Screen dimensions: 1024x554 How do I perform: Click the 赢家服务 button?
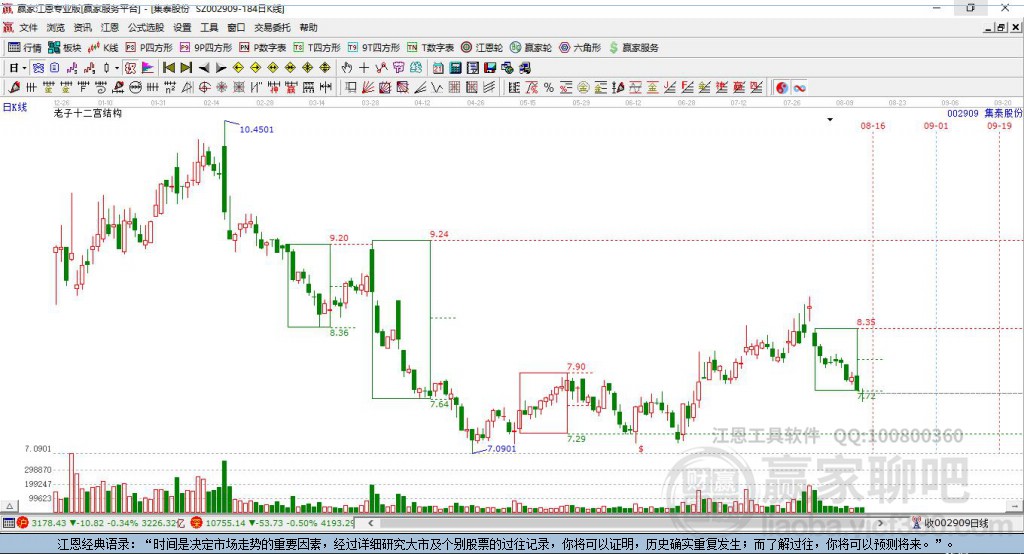point(633,48)
